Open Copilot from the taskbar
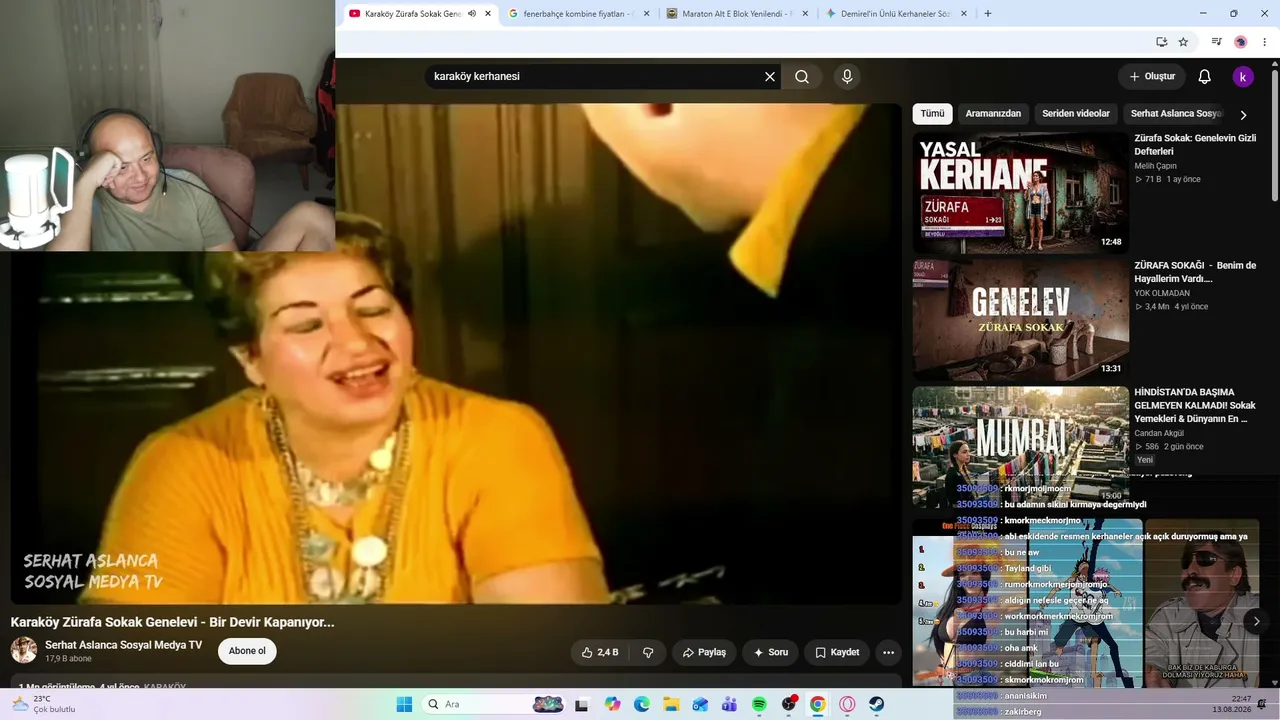 coord(613,704)
